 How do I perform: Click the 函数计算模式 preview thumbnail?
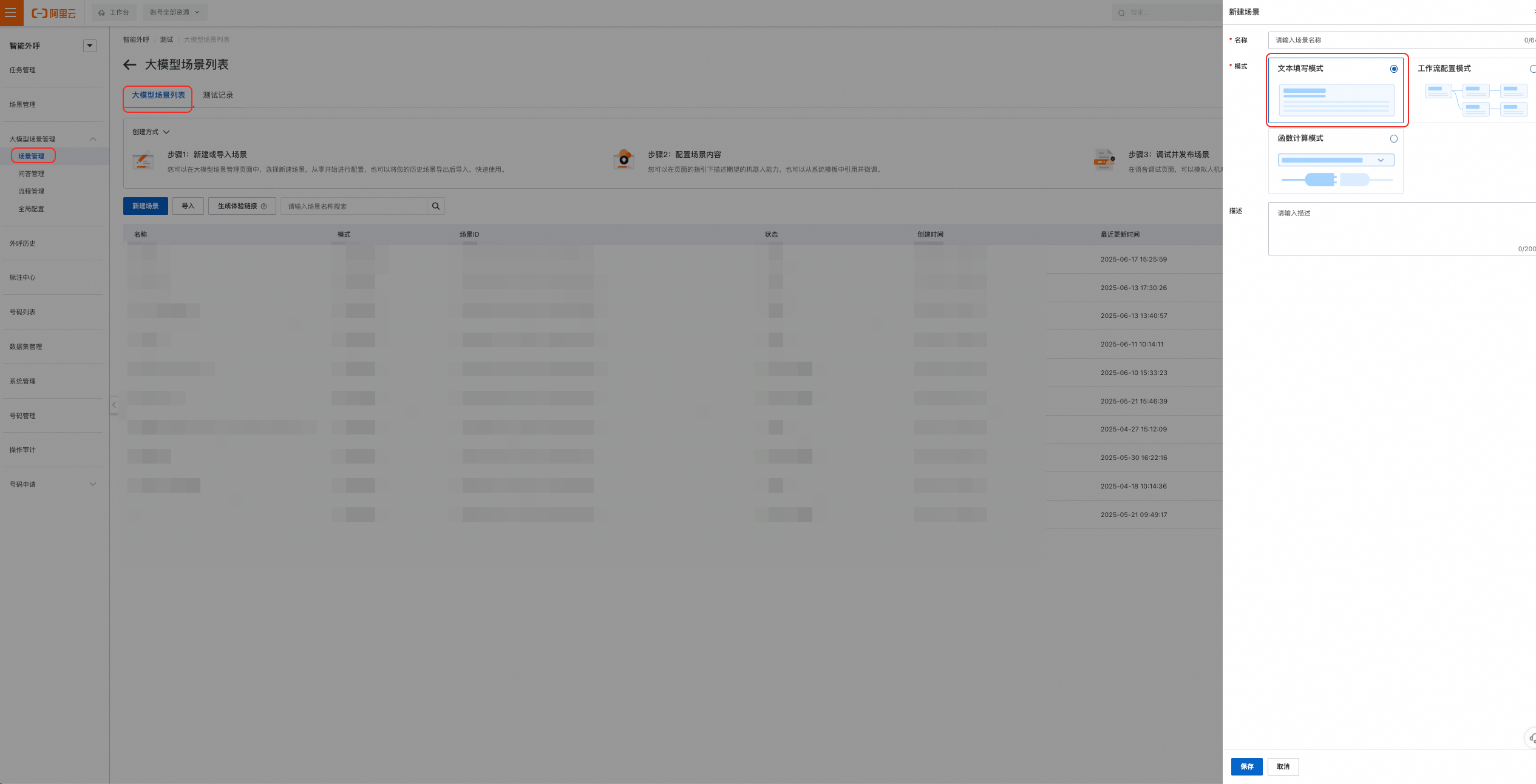click(x=1336, y=170)
